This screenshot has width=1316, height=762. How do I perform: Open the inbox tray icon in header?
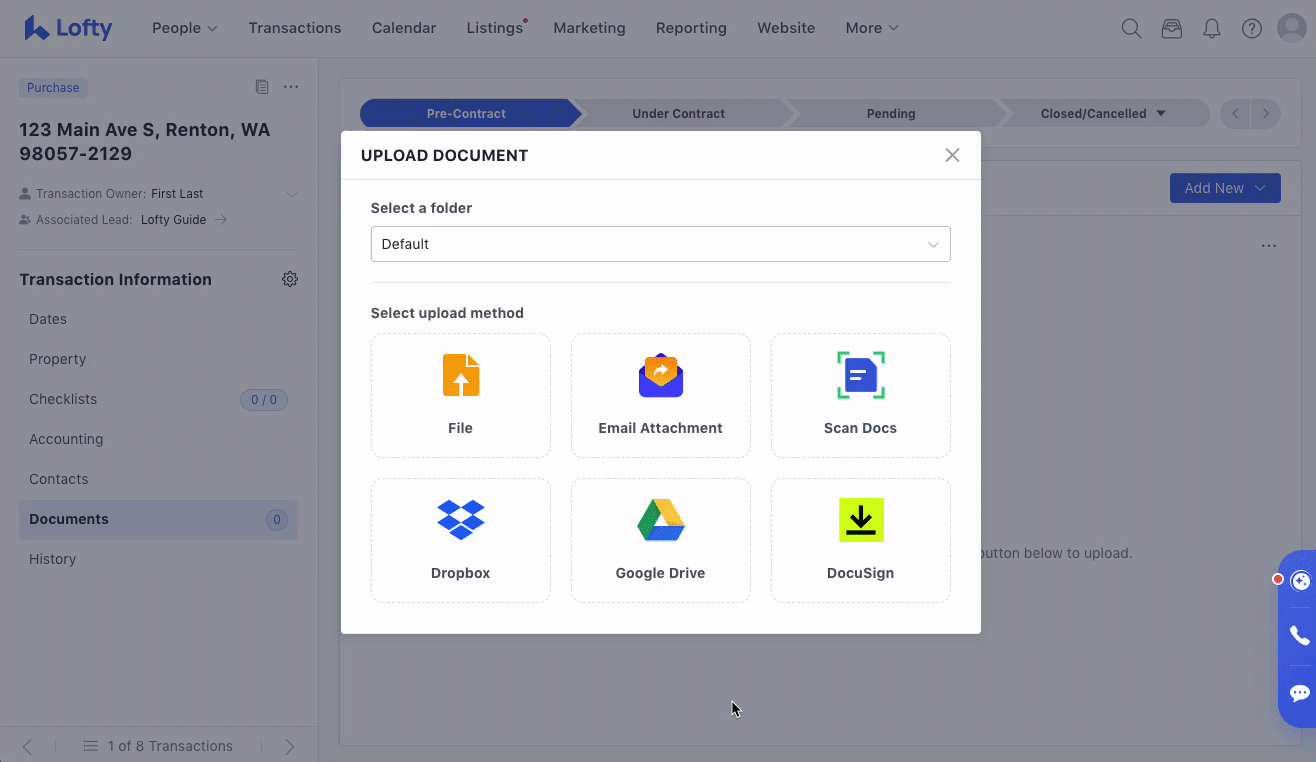(1171, 28)
